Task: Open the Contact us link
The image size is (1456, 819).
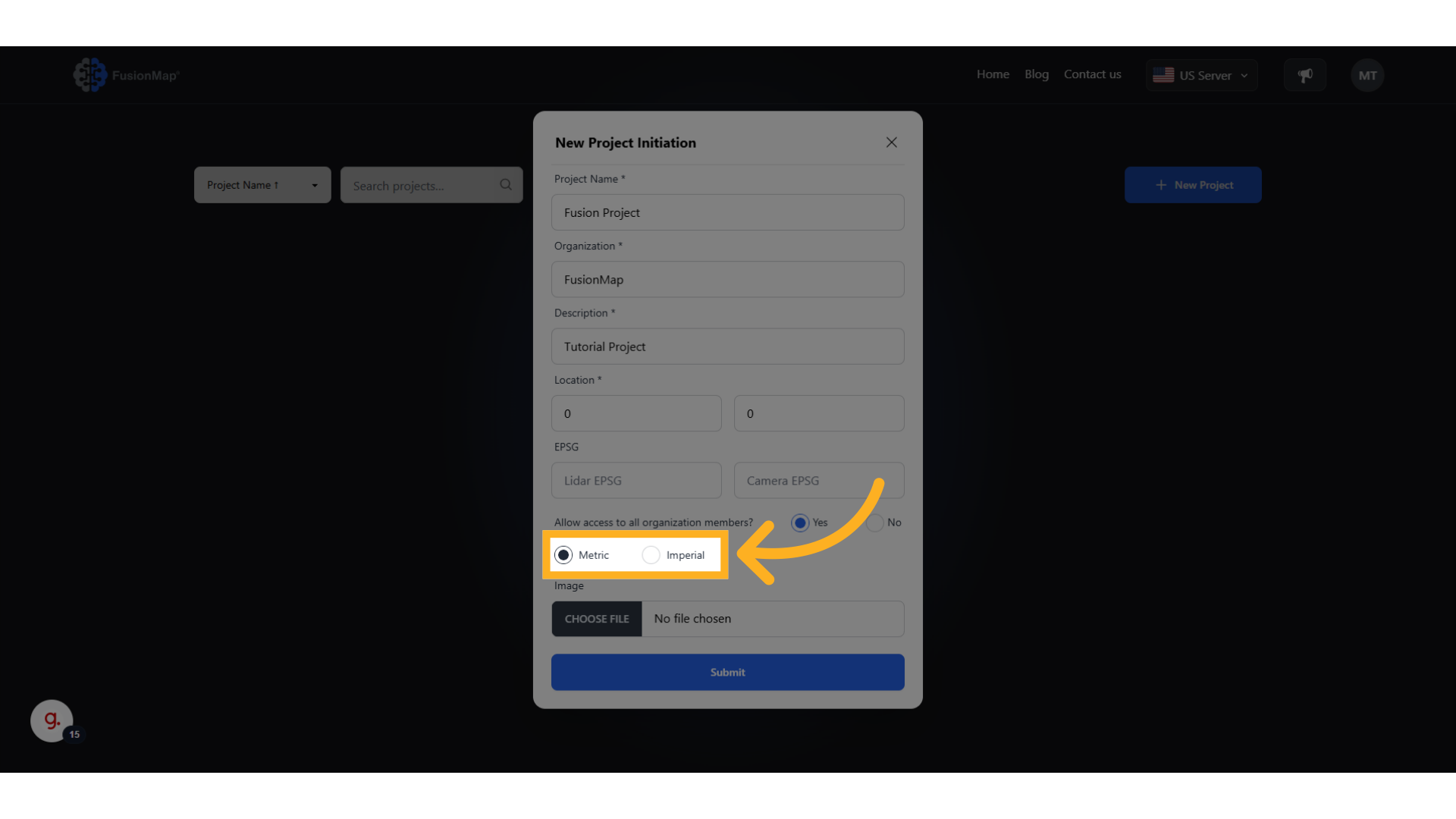Action: tap(1092, 74)
